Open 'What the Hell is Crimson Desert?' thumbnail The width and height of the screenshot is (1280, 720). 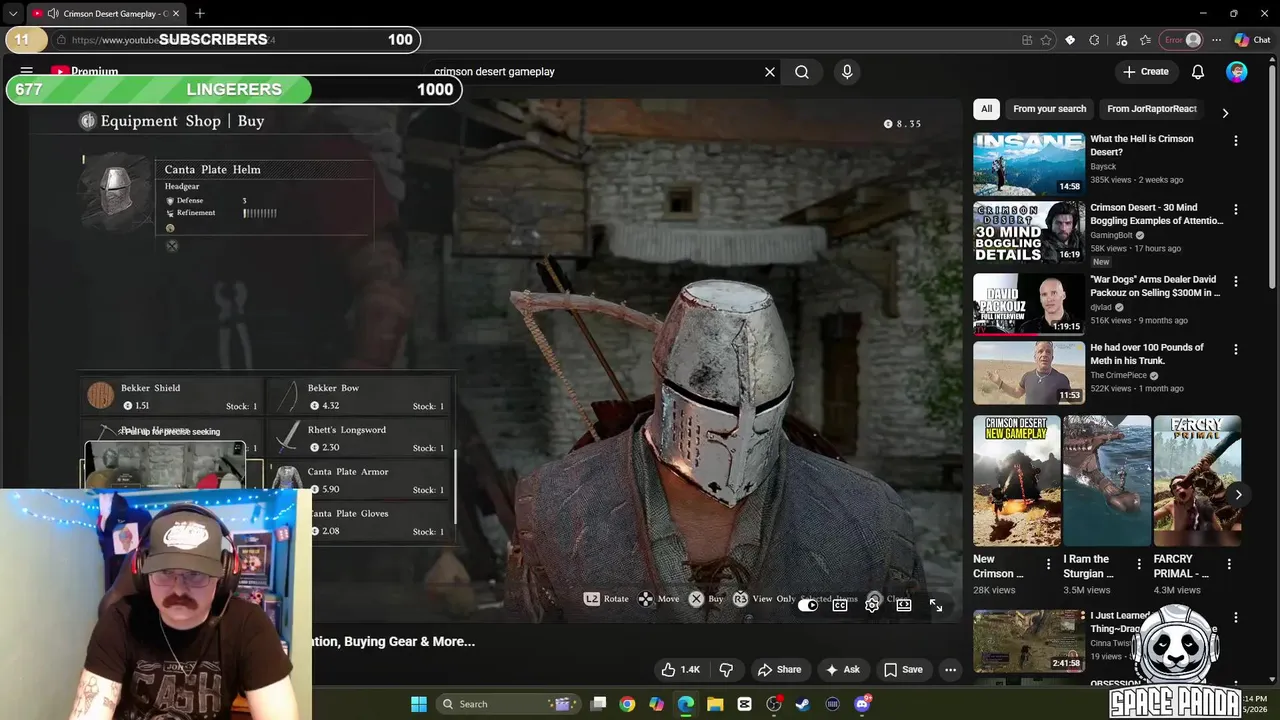(x=1029, y=164)
